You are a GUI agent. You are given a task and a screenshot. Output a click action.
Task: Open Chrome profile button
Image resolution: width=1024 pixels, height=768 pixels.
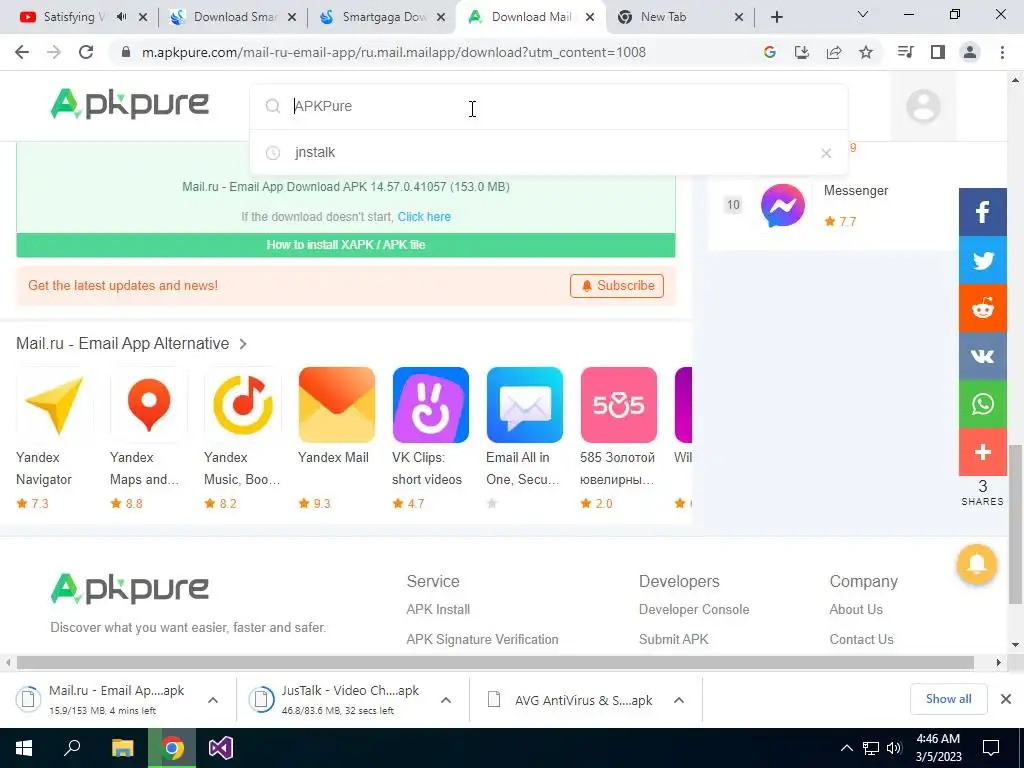click(970, 52)
